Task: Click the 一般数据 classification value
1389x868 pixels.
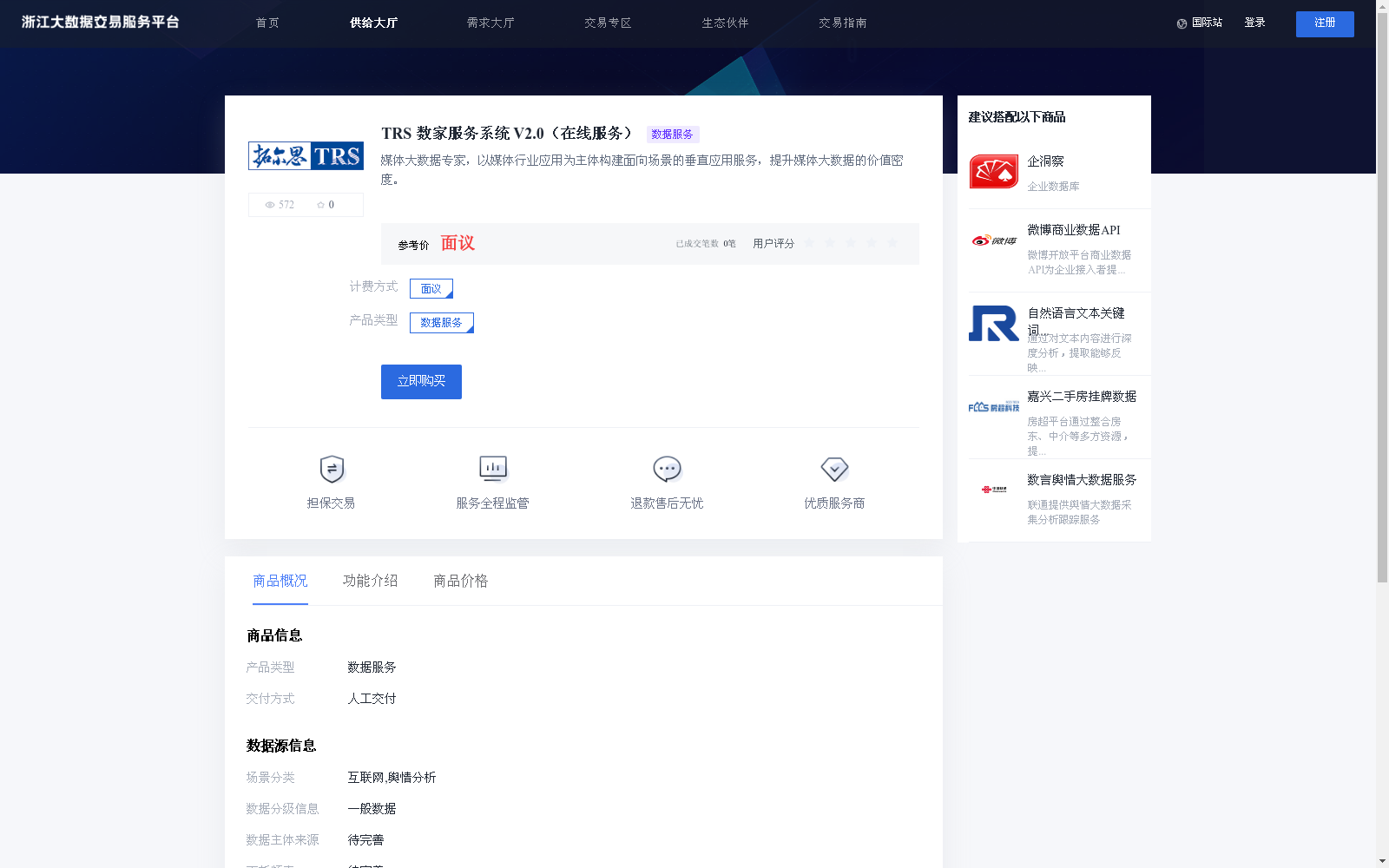Action: [x=372, y=809]
